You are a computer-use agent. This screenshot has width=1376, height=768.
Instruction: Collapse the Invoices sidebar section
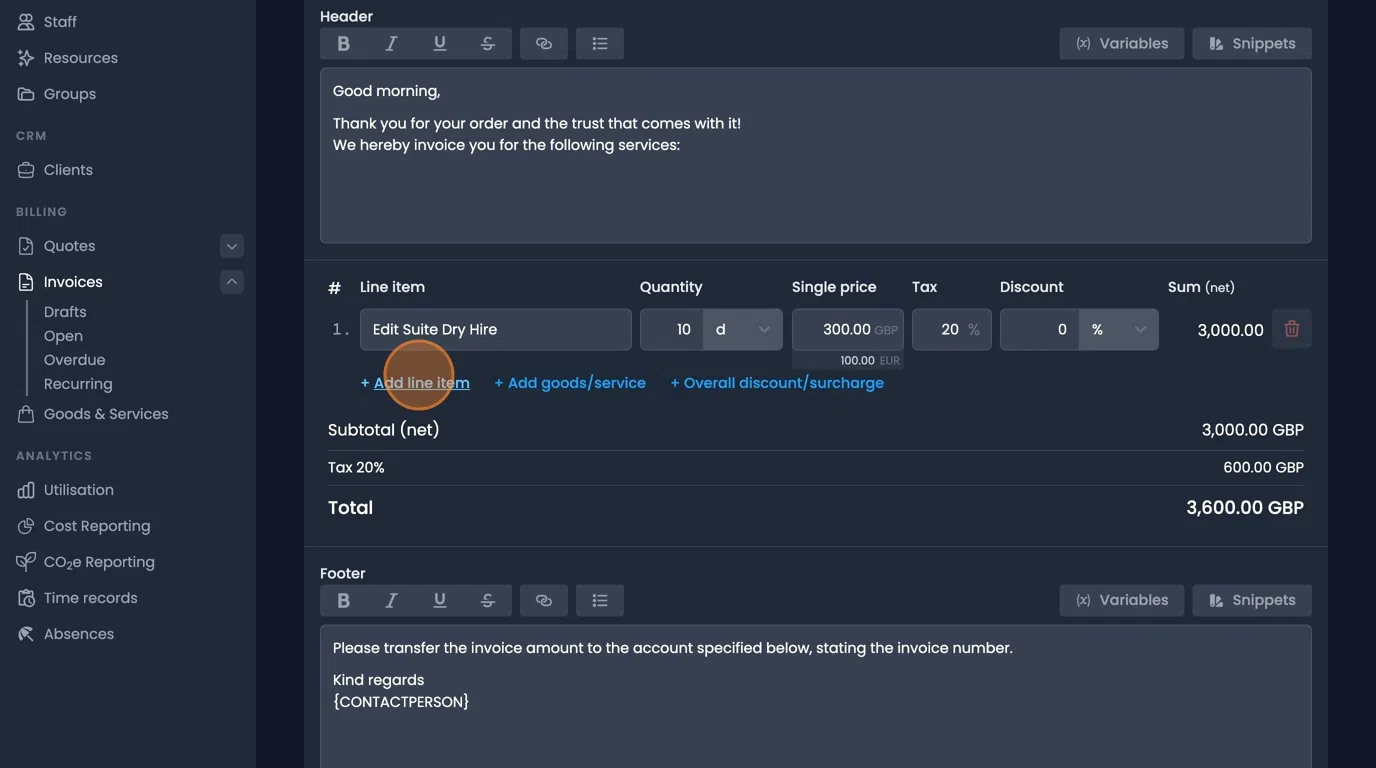click(x=231, y=281)
